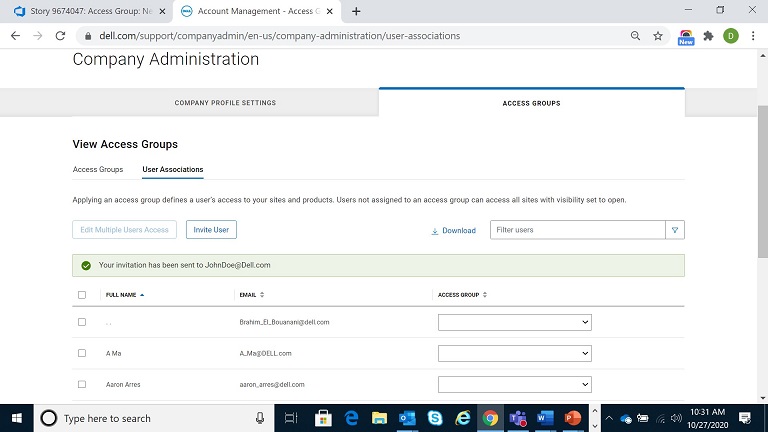Check the box next to A Ma
768x432 pixels.
82,353
